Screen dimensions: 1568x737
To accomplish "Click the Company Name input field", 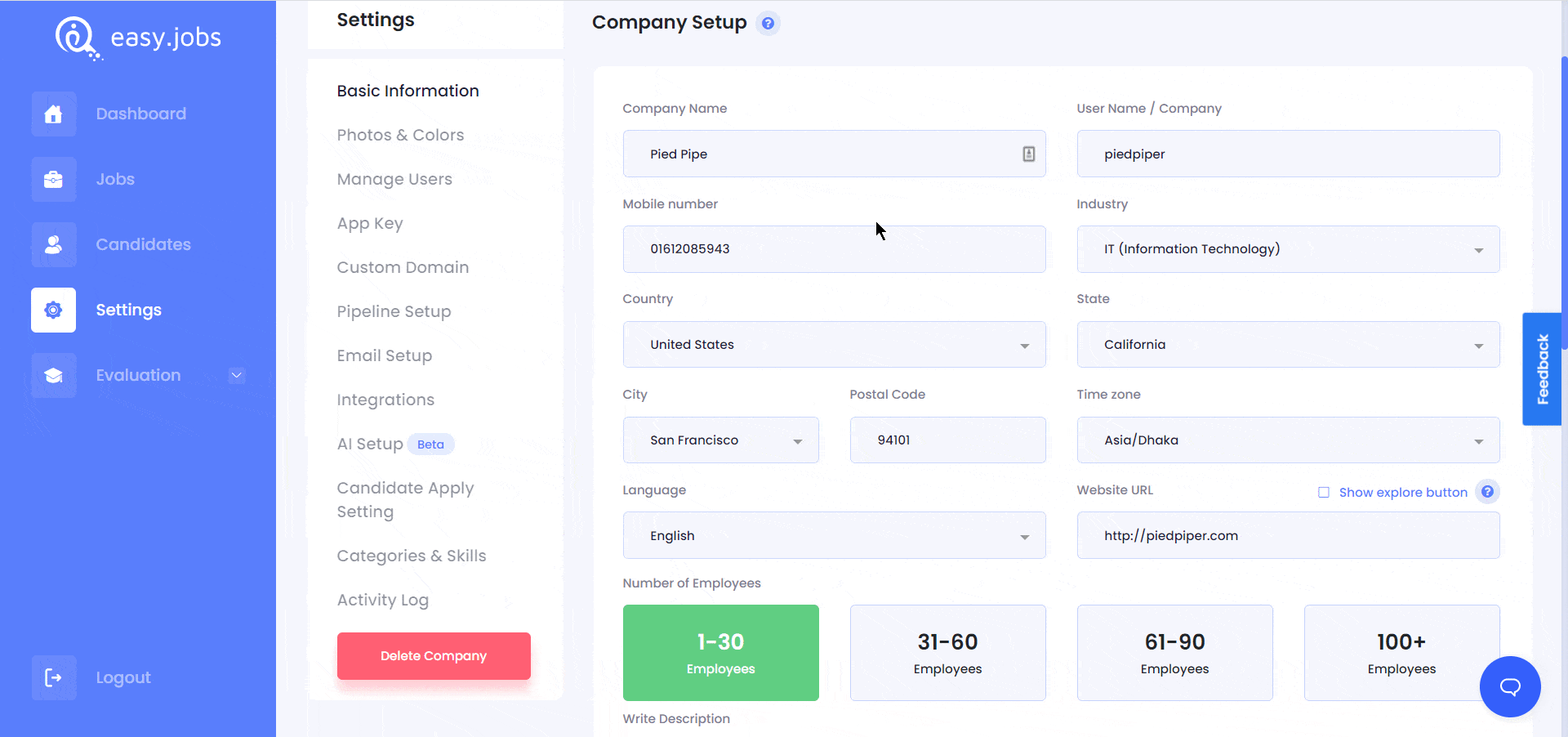I will pyautogui.click(x=834, y=154).
